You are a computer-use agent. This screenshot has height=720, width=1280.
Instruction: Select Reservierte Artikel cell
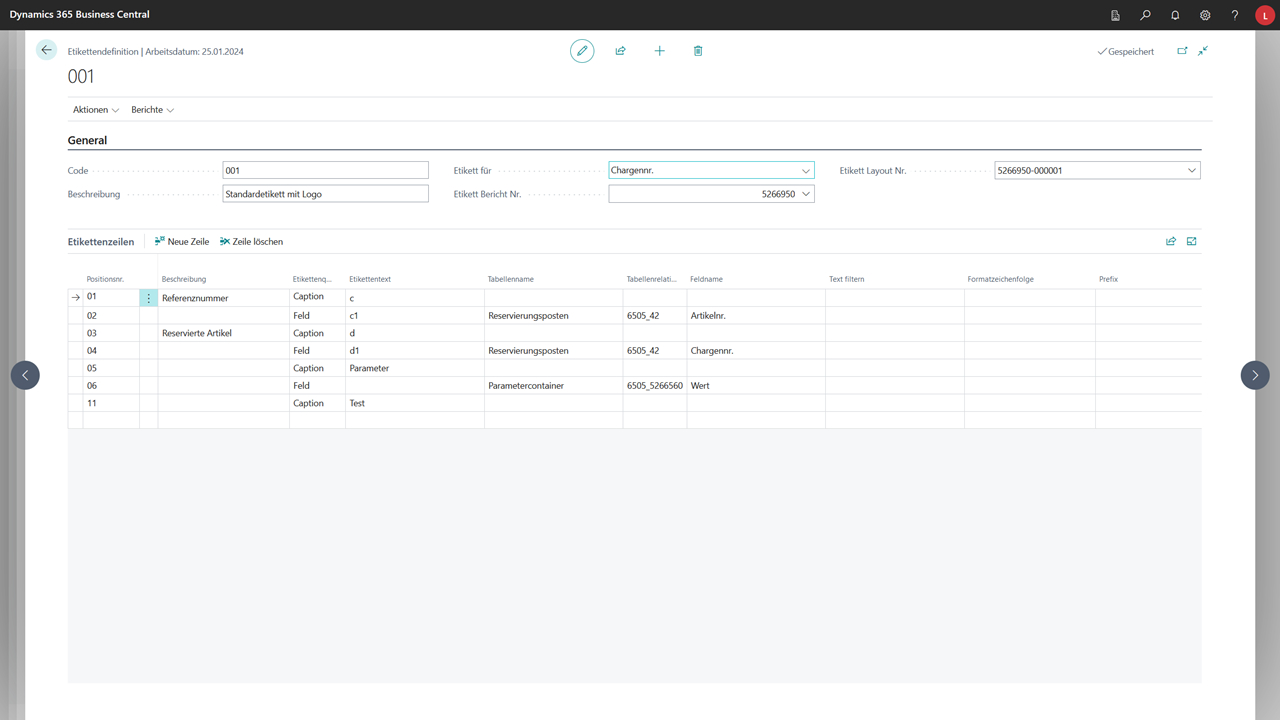tap(224, 333)
